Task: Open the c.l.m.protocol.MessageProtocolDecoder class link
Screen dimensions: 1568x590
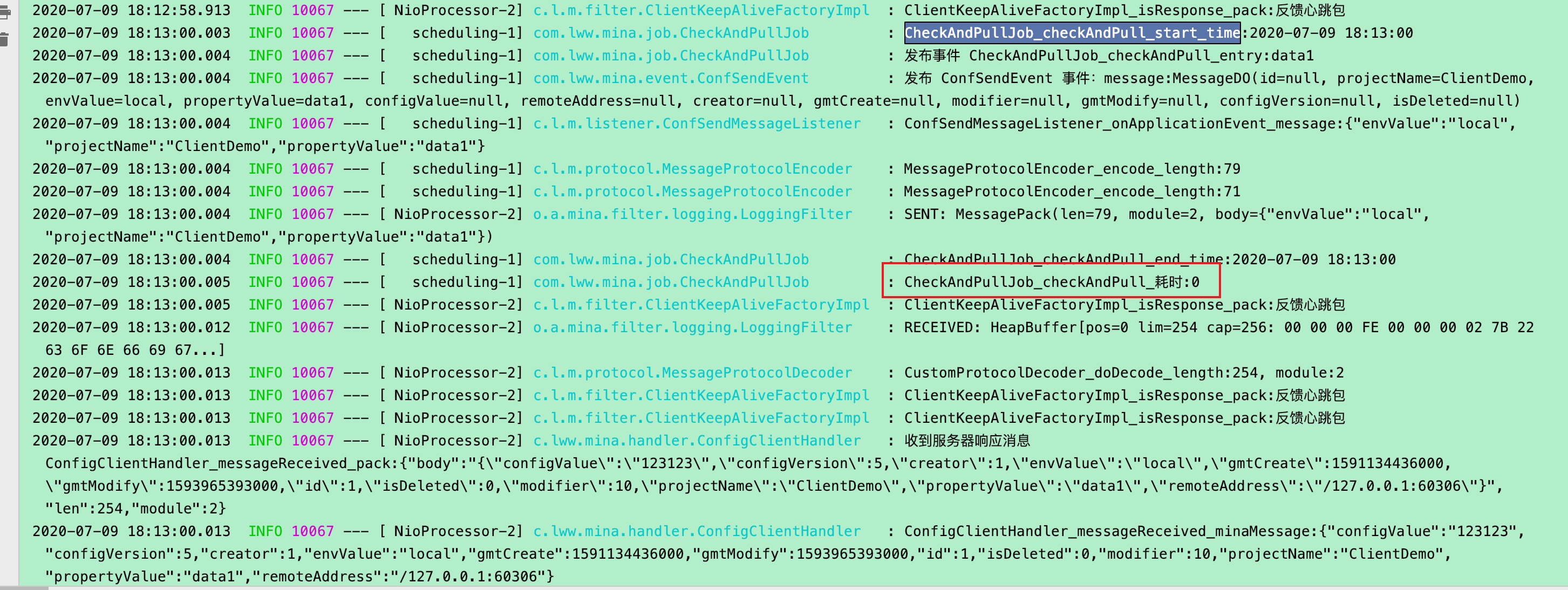Action: tap(692, 373)
